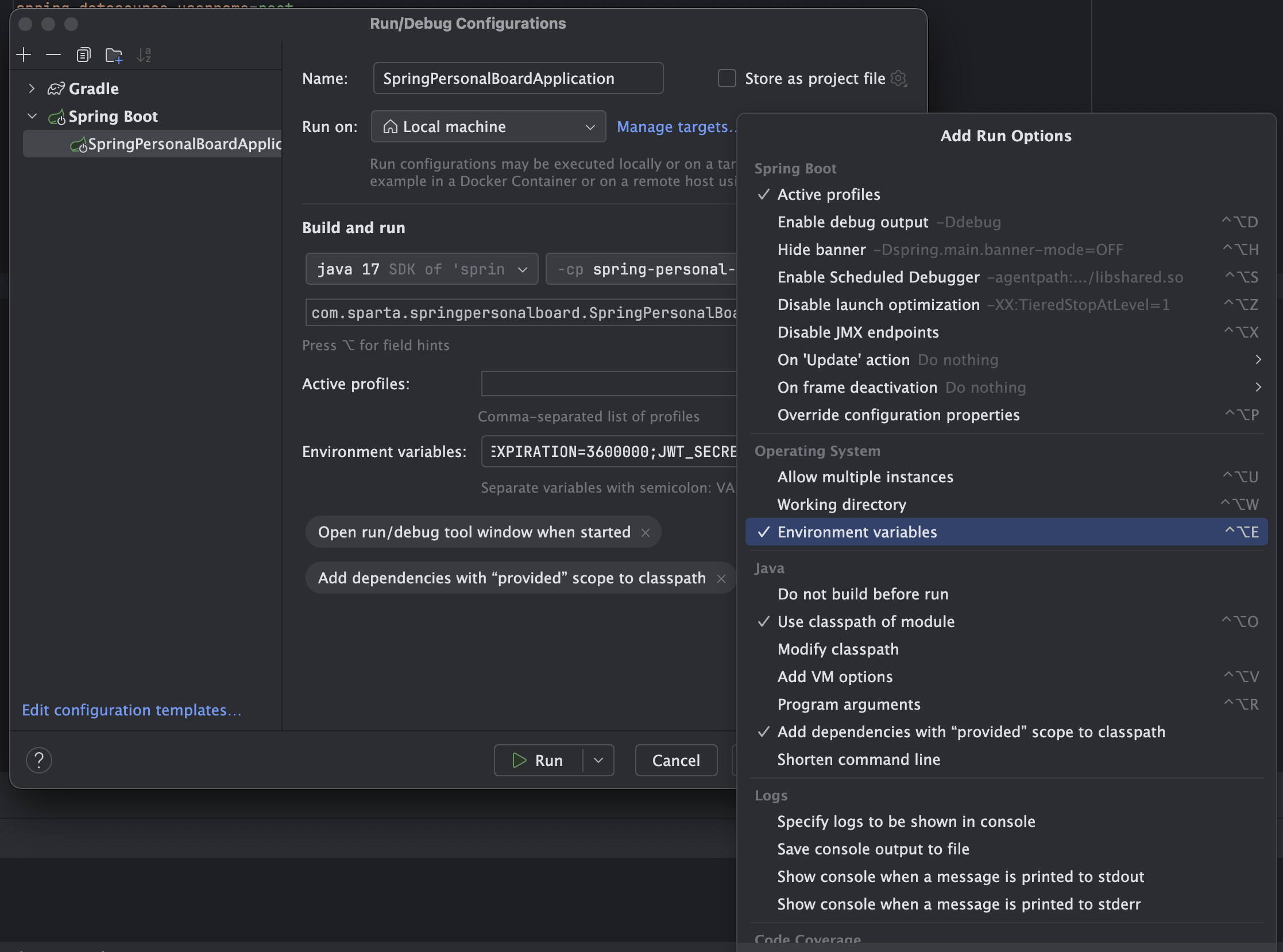Toggle Active profiles run option

click(x=828, y=195)
